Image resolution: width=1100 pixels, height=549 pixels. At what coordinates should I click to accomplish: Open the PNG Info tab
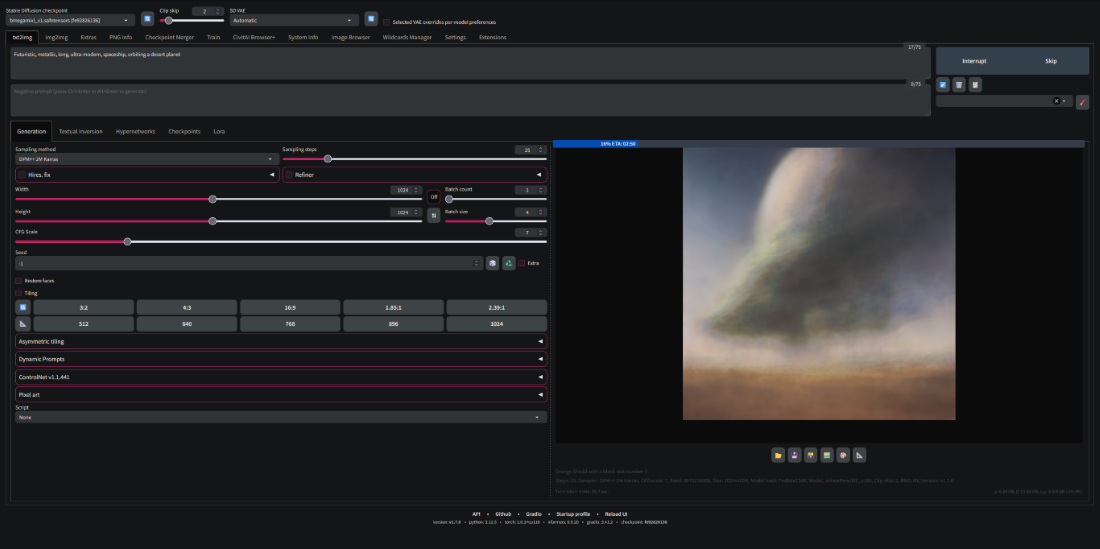121,37
